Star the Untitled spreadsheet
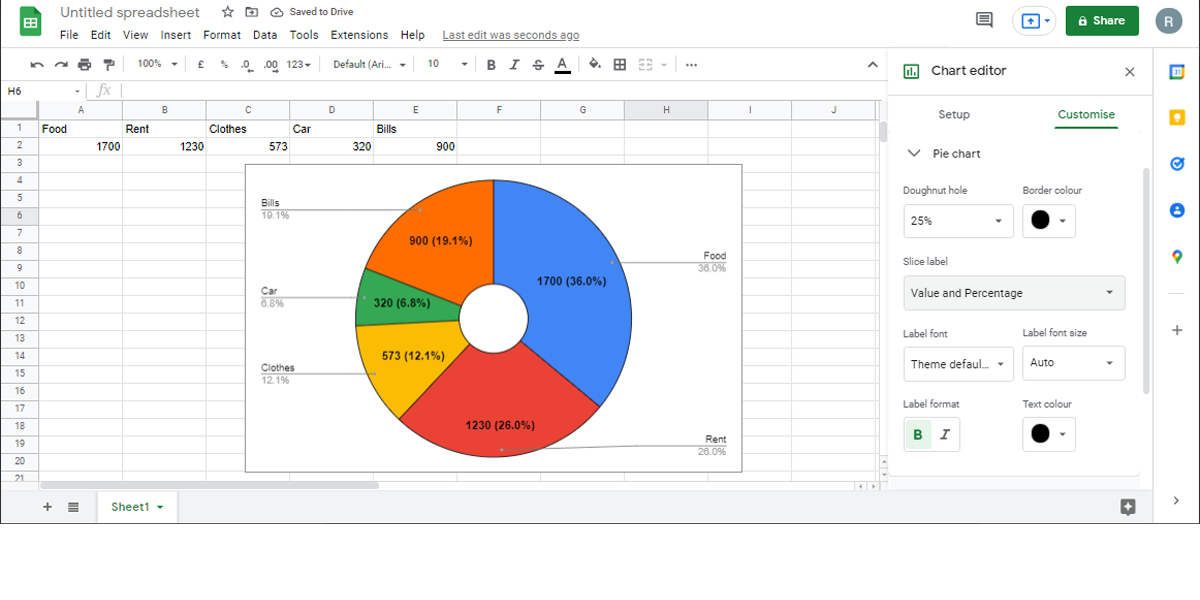 click(x=228, y=12)
